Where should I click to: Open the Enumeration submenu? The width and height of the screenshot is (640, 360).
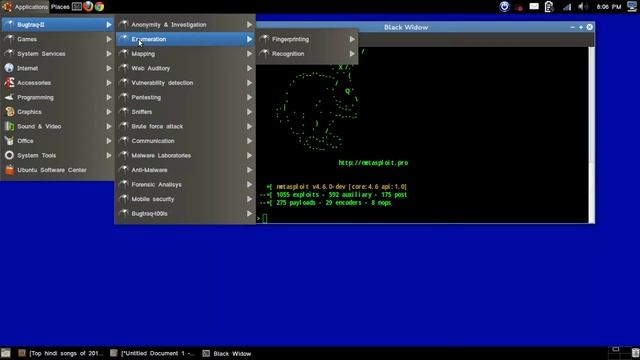pos(185,39)
